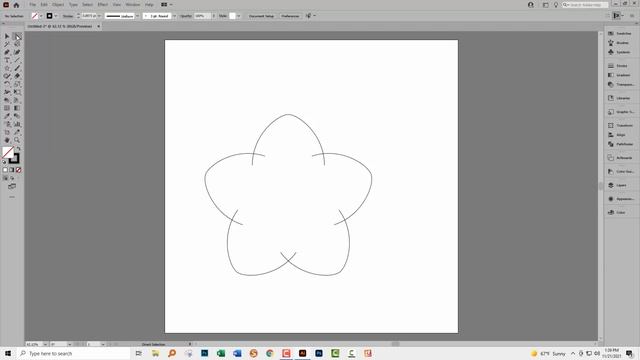This screenshot has height=360, width=640.
Task: Select the Line Segment tool
Action: pyautogui.click(x=17, y=60)
